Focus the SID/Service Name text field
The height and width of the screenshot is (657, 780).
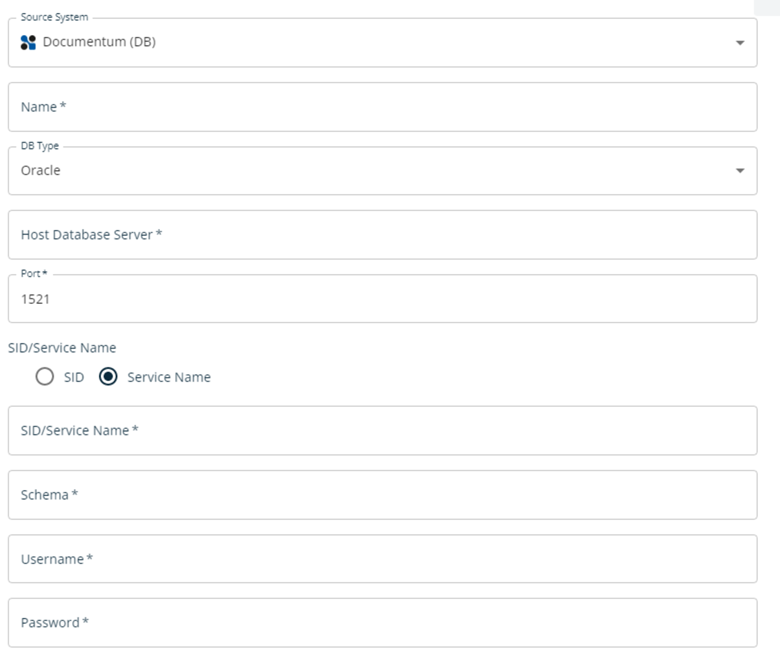(x=382, y=431)
